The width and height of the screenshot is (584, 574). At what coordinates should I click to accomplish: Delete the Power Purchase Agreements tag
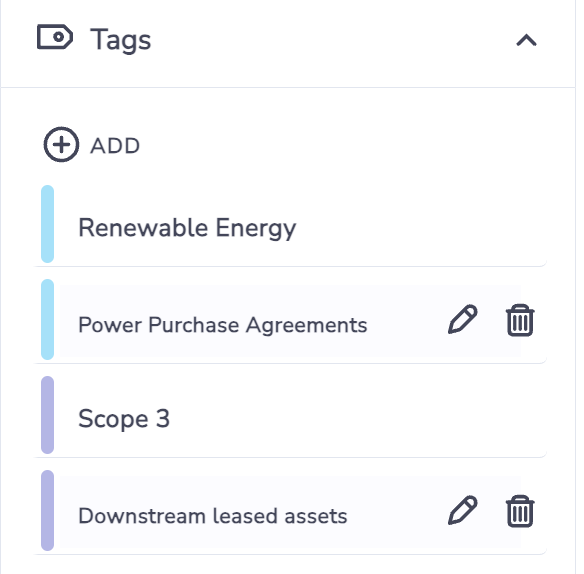point(520,320)
